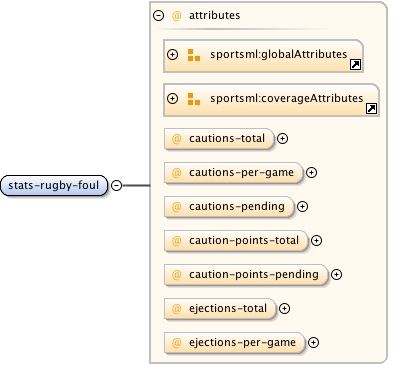Click @ icon of cautions-total

click(x=176, y=138)
